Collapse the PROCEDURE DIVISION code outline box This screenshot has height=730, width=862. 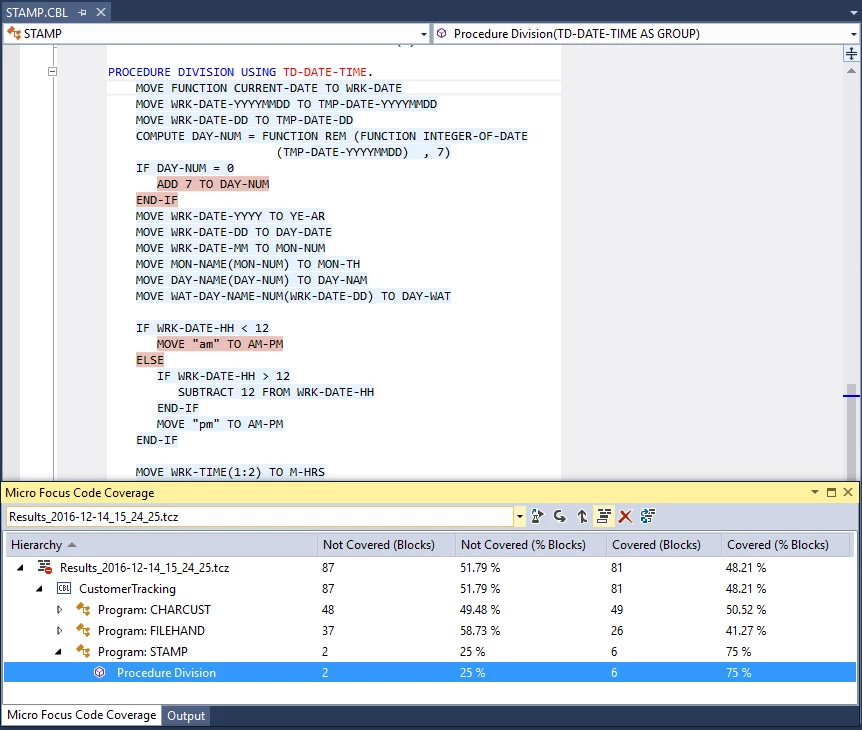click(52, 71)
